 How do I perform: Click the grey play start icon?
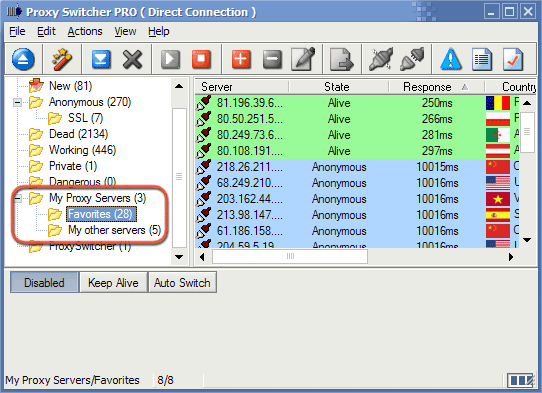(170, 59)
